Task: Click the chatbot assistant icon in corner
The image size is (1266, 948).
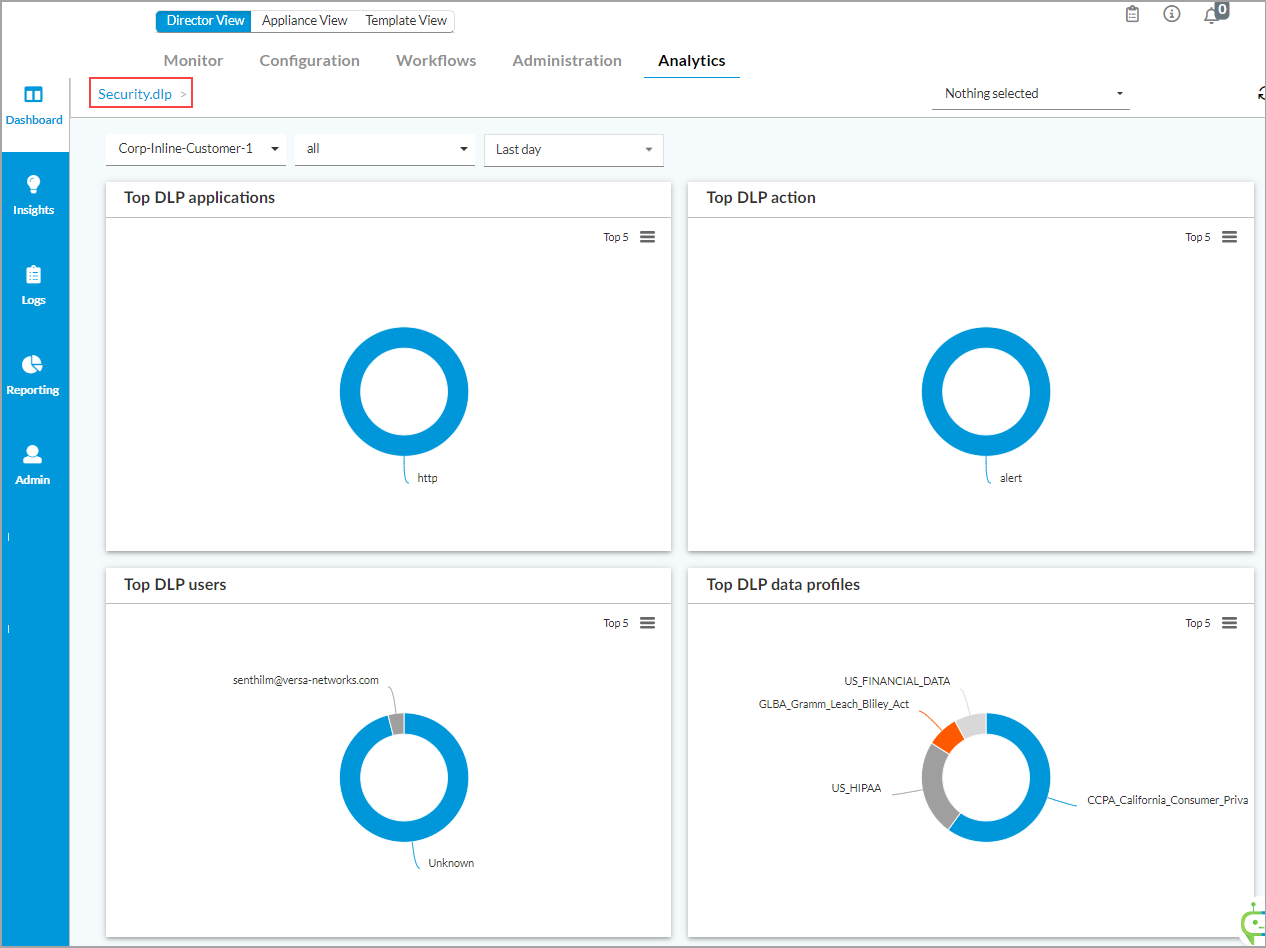Action: [x=1251, y=924]
